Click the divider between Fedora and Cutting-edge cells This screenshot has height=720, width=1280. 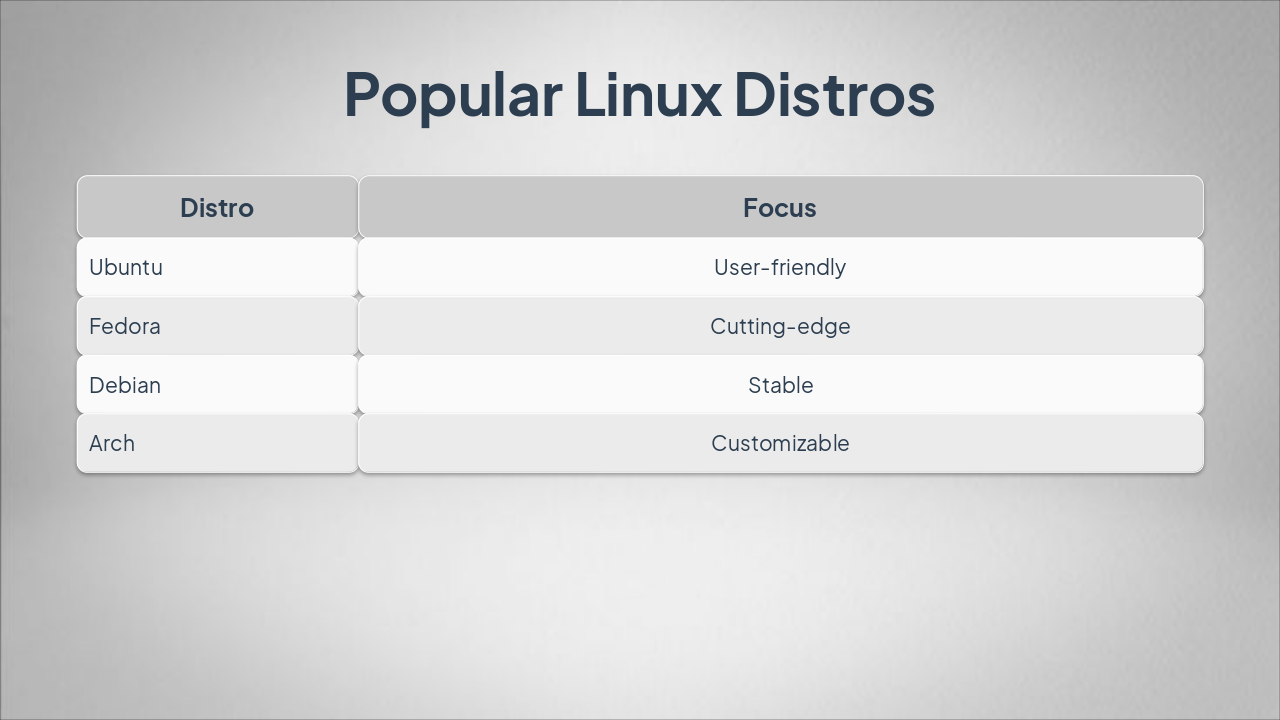pyautogui.click(x=358, y=326)
